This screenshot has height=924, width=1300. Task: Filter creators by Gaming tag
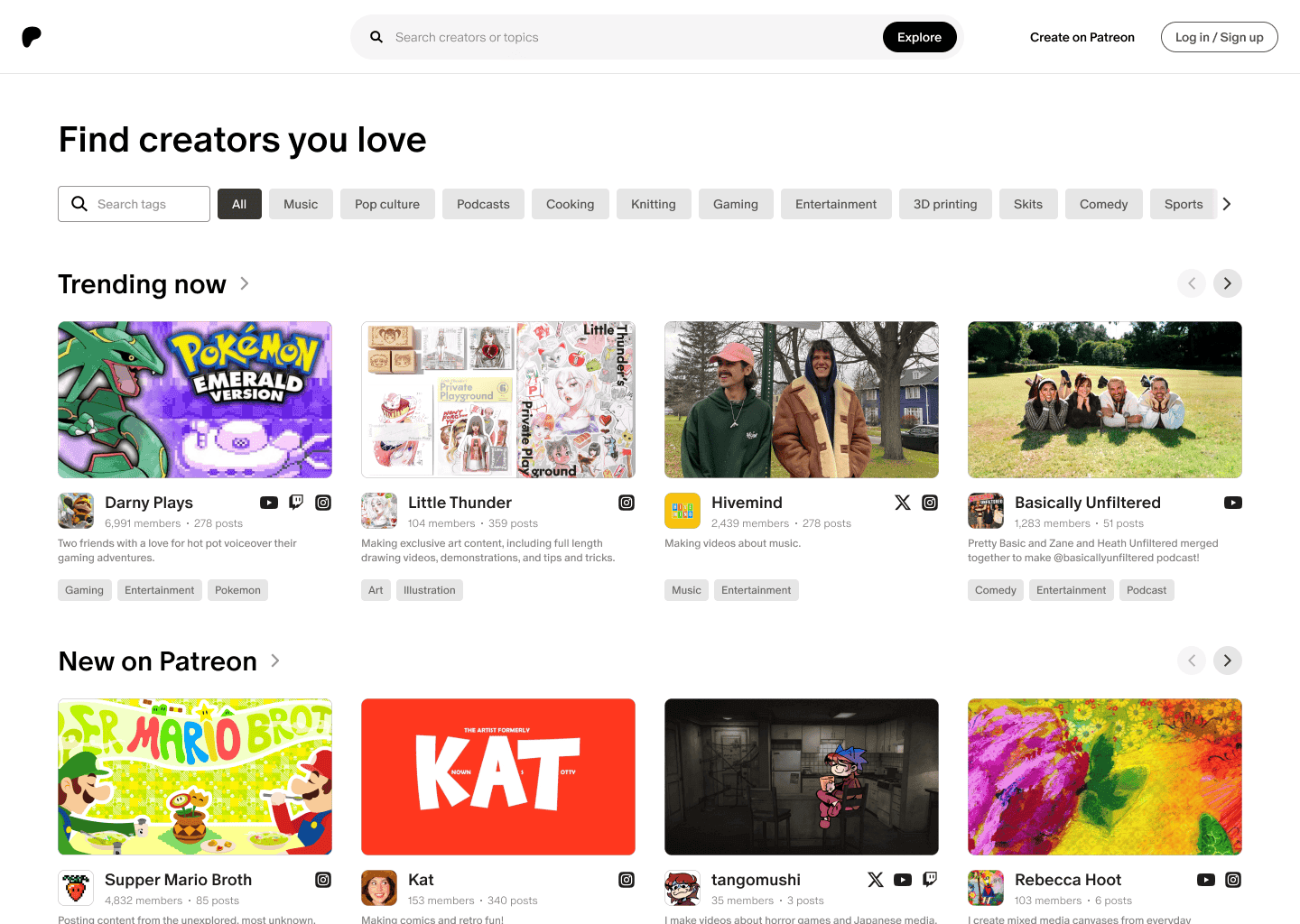click(x=736, y=204)
